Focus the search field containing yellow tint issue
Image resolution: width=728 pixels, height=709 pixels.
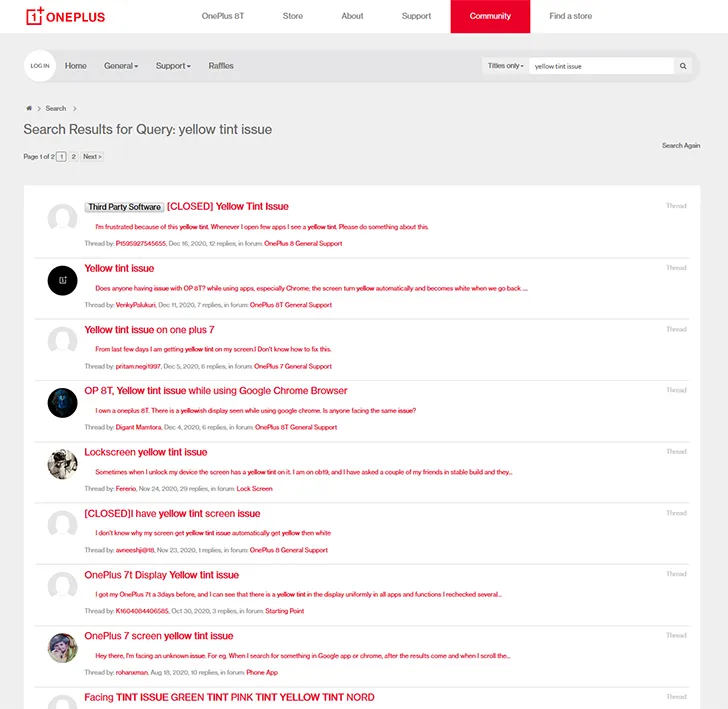click(x=601, y=66)
